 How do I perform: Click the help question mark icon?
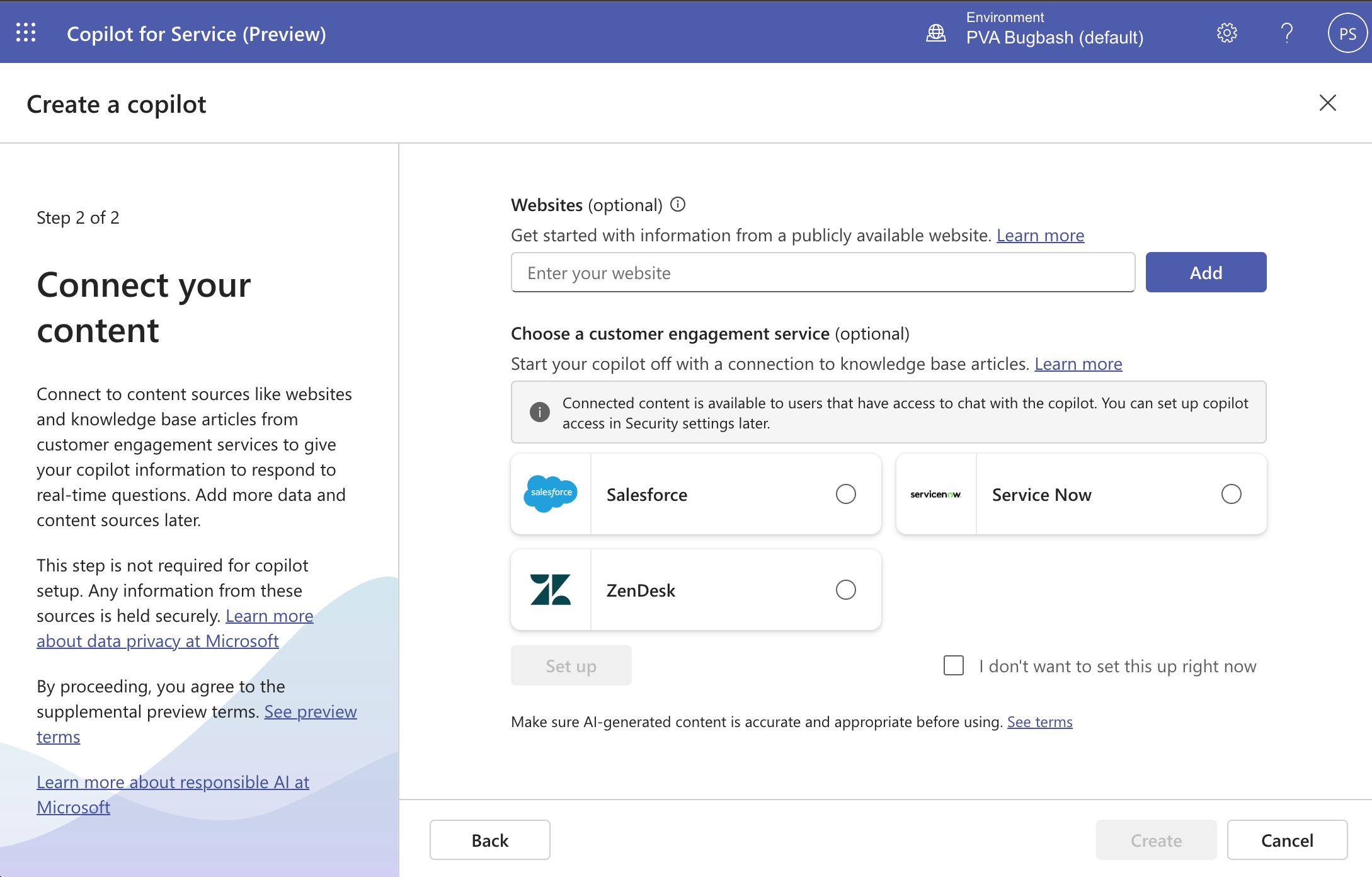[1287, 33]
